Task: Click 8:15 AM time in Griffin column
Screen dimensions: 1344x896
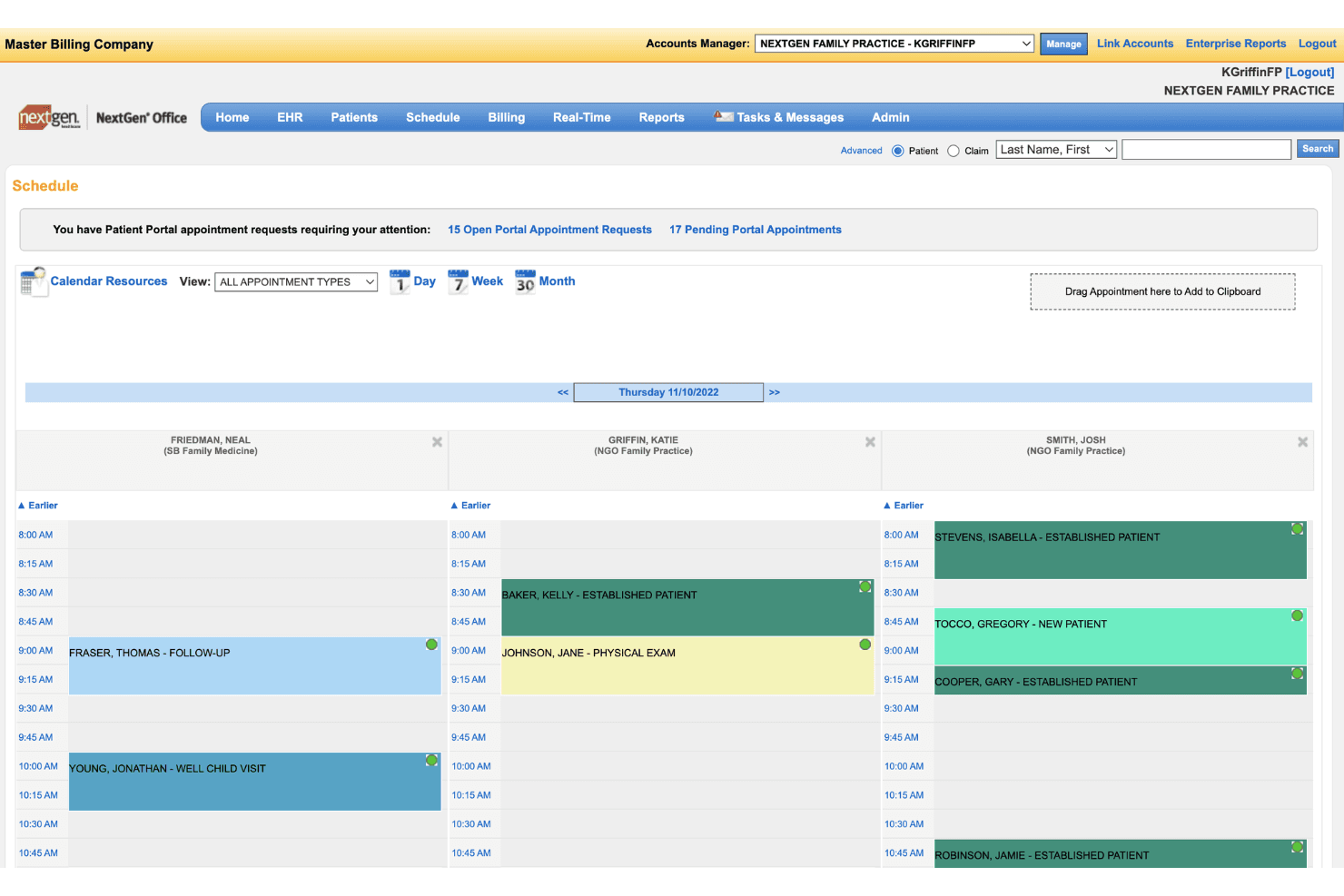Action: tap(469, 564)
